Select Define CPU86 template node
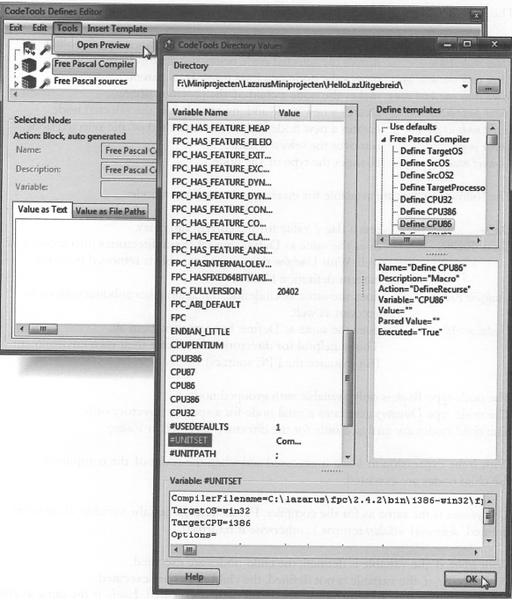The width and height of the screenshot is (512, 599). 426,224
